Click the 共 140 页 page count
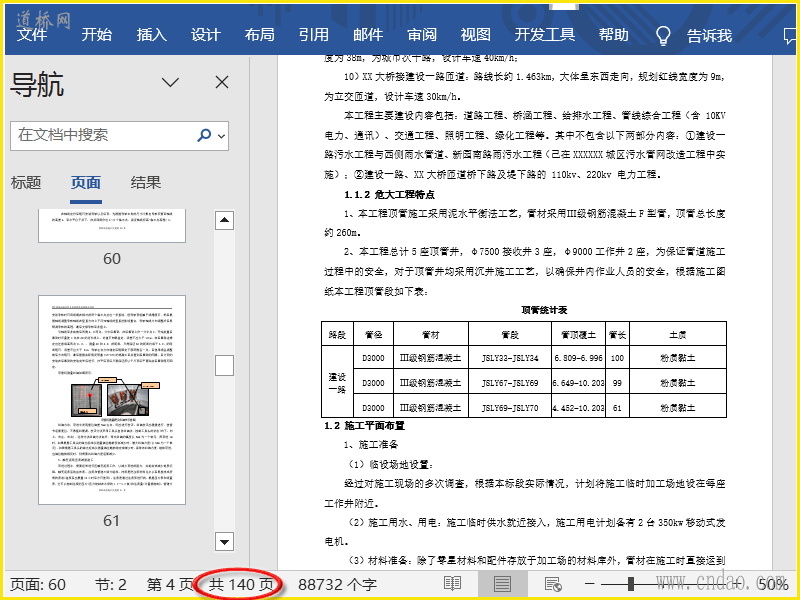 coord(241,585)
